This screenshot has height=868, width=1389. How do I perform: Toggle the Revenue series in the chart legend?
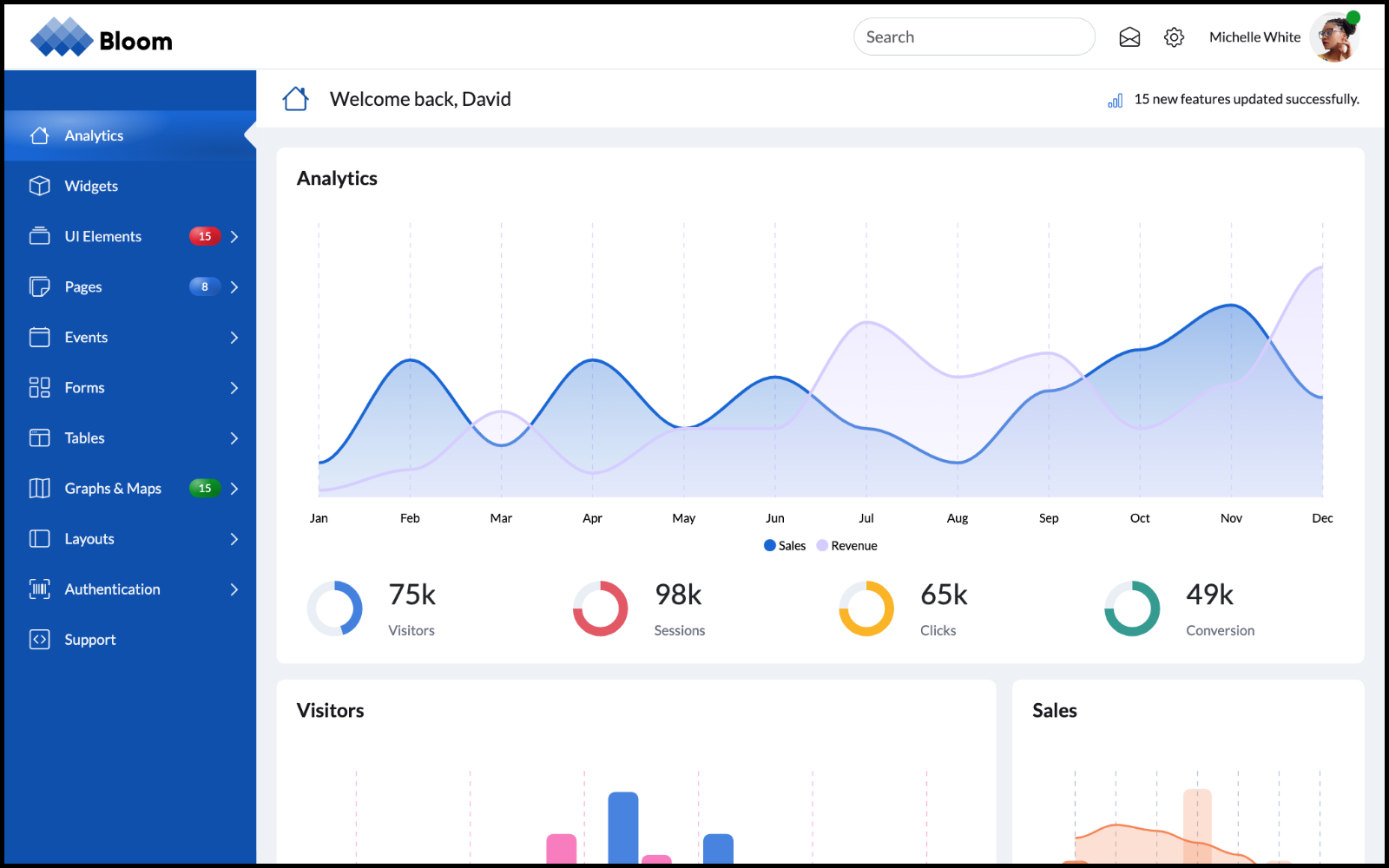pyautogui.click(x=846, y=545)
